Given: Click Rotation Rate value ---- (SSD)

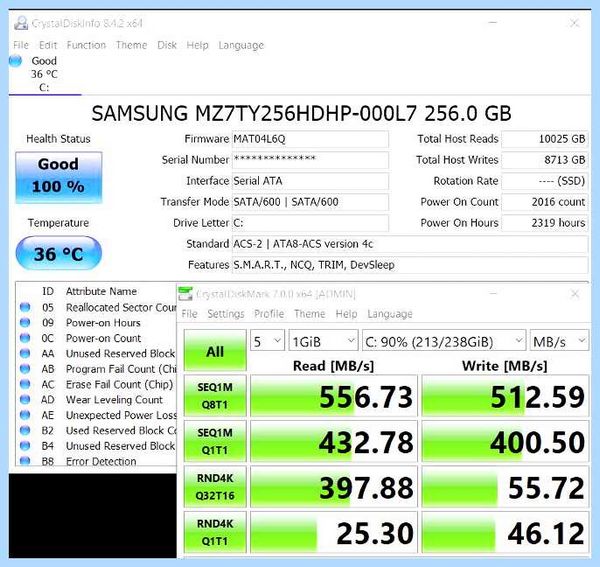Looking at the screenshot, I should [x=545, y=181].
